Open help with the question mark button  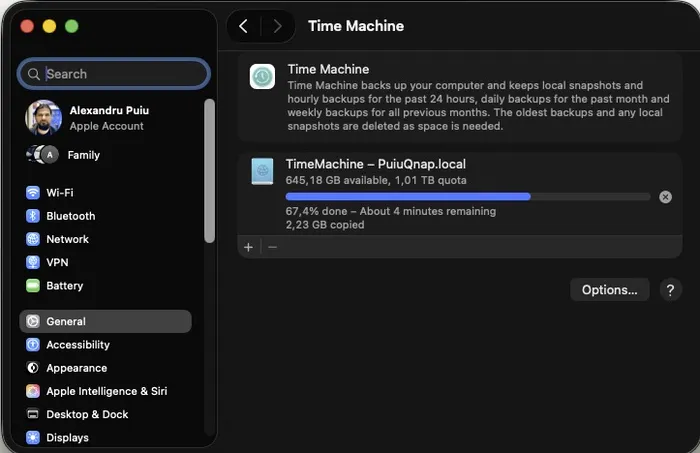(670, 290)
